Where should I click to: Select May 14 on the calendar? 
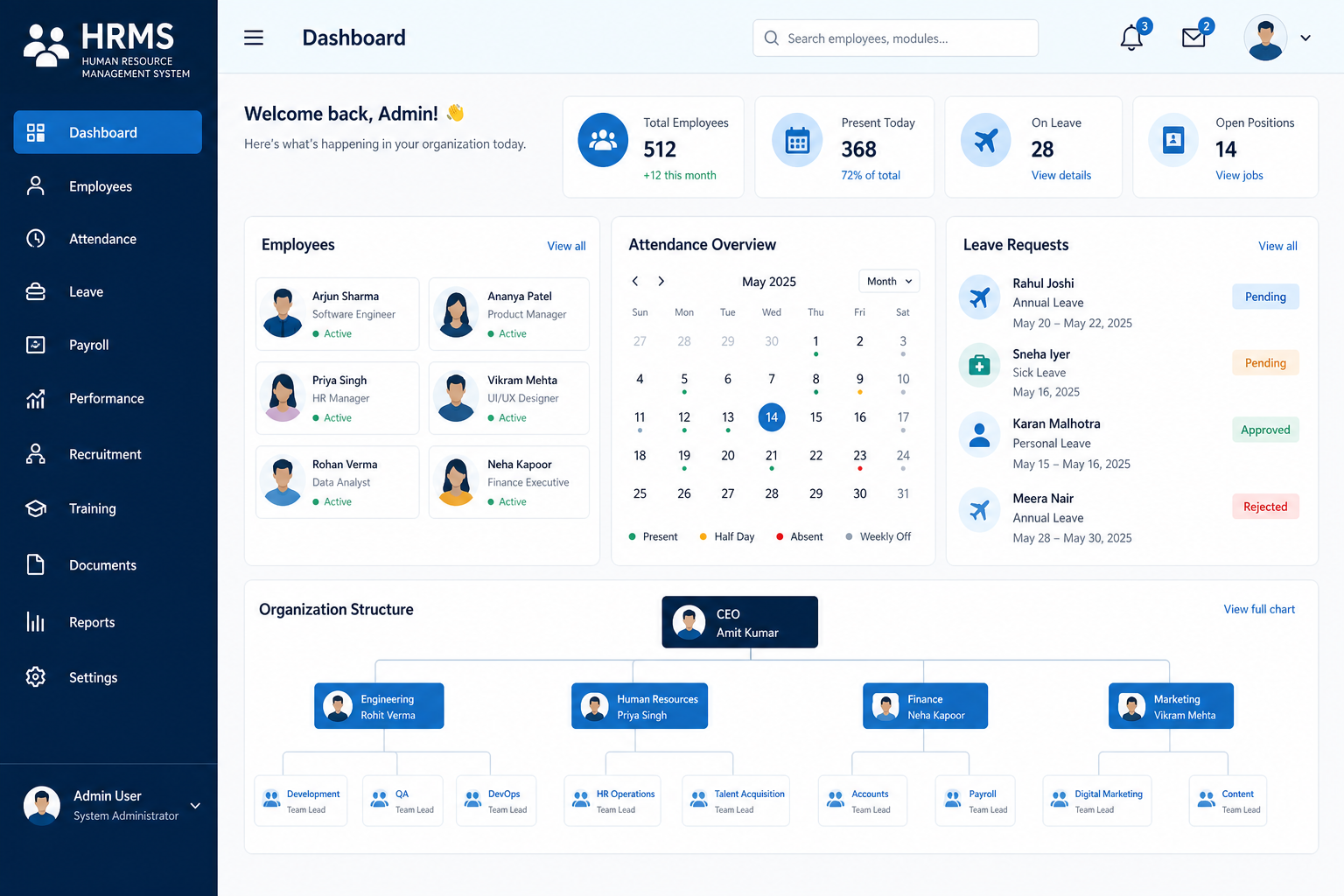[772, 417]
